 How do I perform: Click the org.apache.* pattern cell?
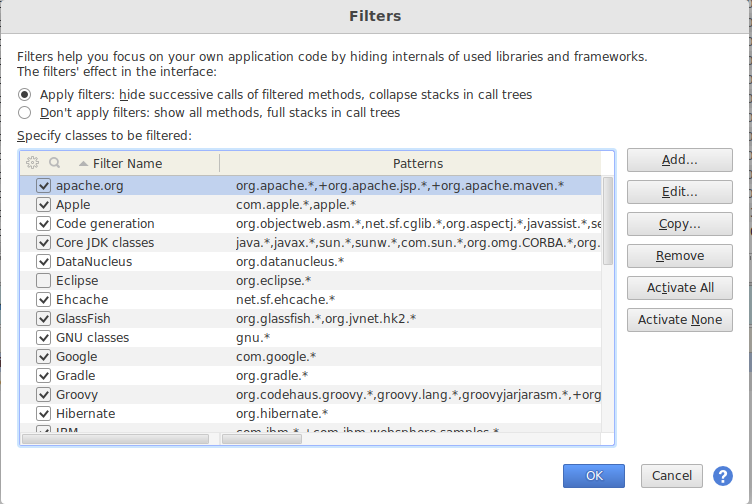tap(400, 186)
